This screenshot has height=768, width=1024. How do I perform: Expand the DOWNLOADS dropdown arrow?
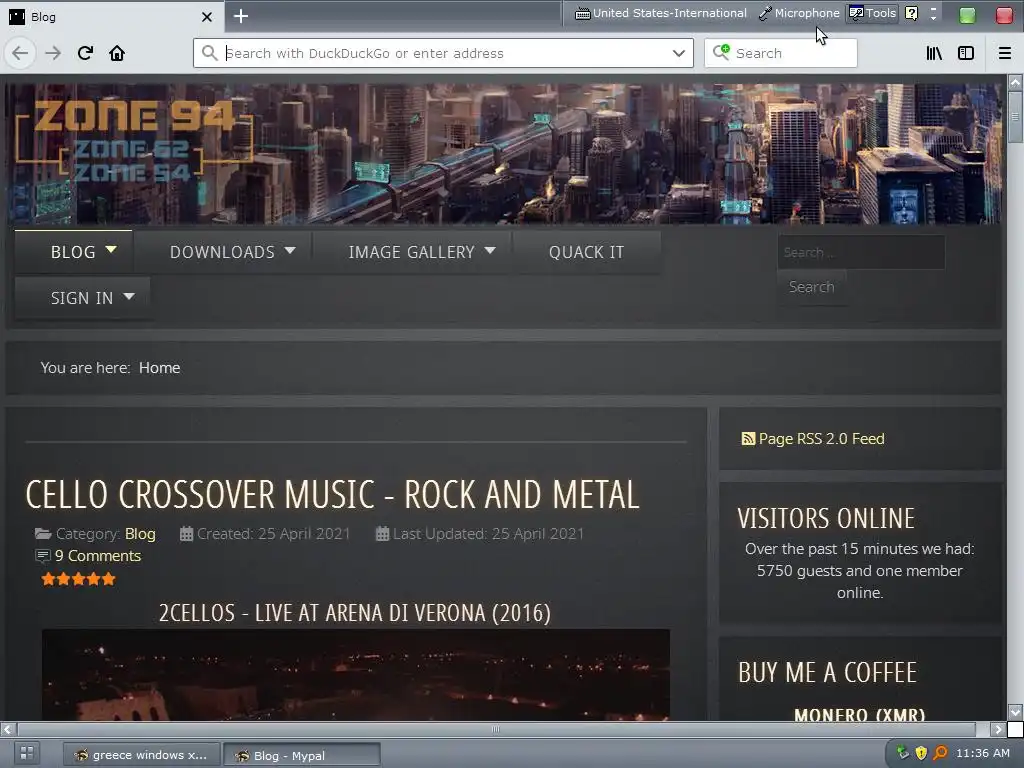(x=290, y=250)
